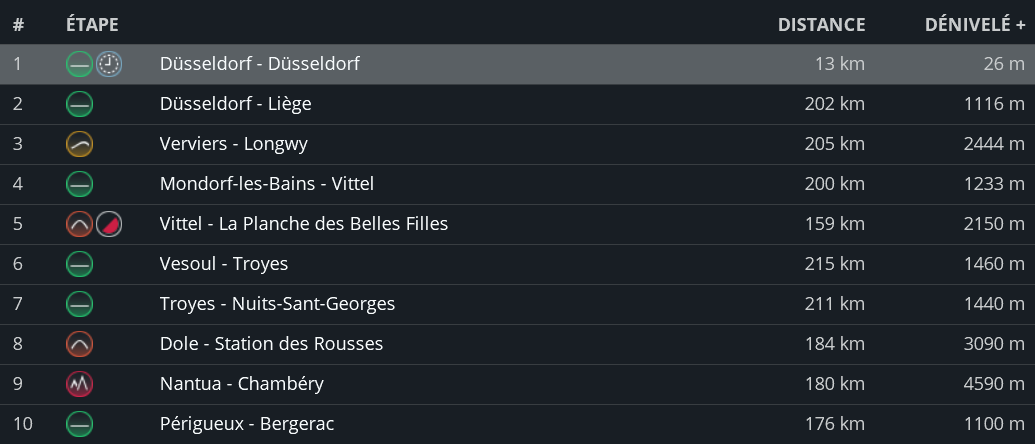Click the high mountain icon for Nantua - Chambéry
Image resolution: width=1035 pixels, height=444 pixels.
click(x=79, y=385)
